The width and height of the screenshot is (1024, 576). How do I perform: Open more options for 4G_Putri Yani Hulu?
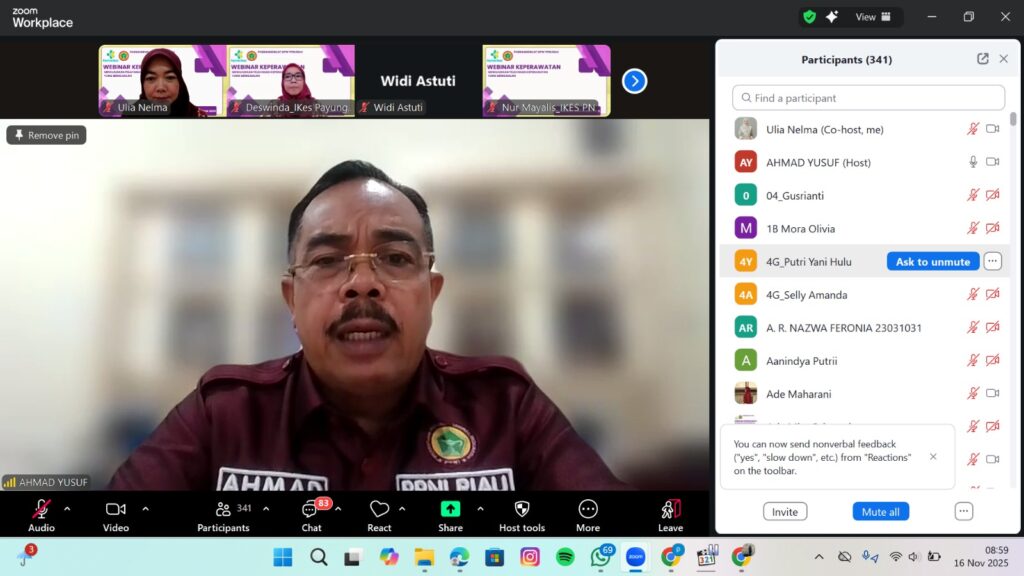click(x=992, y=261)
